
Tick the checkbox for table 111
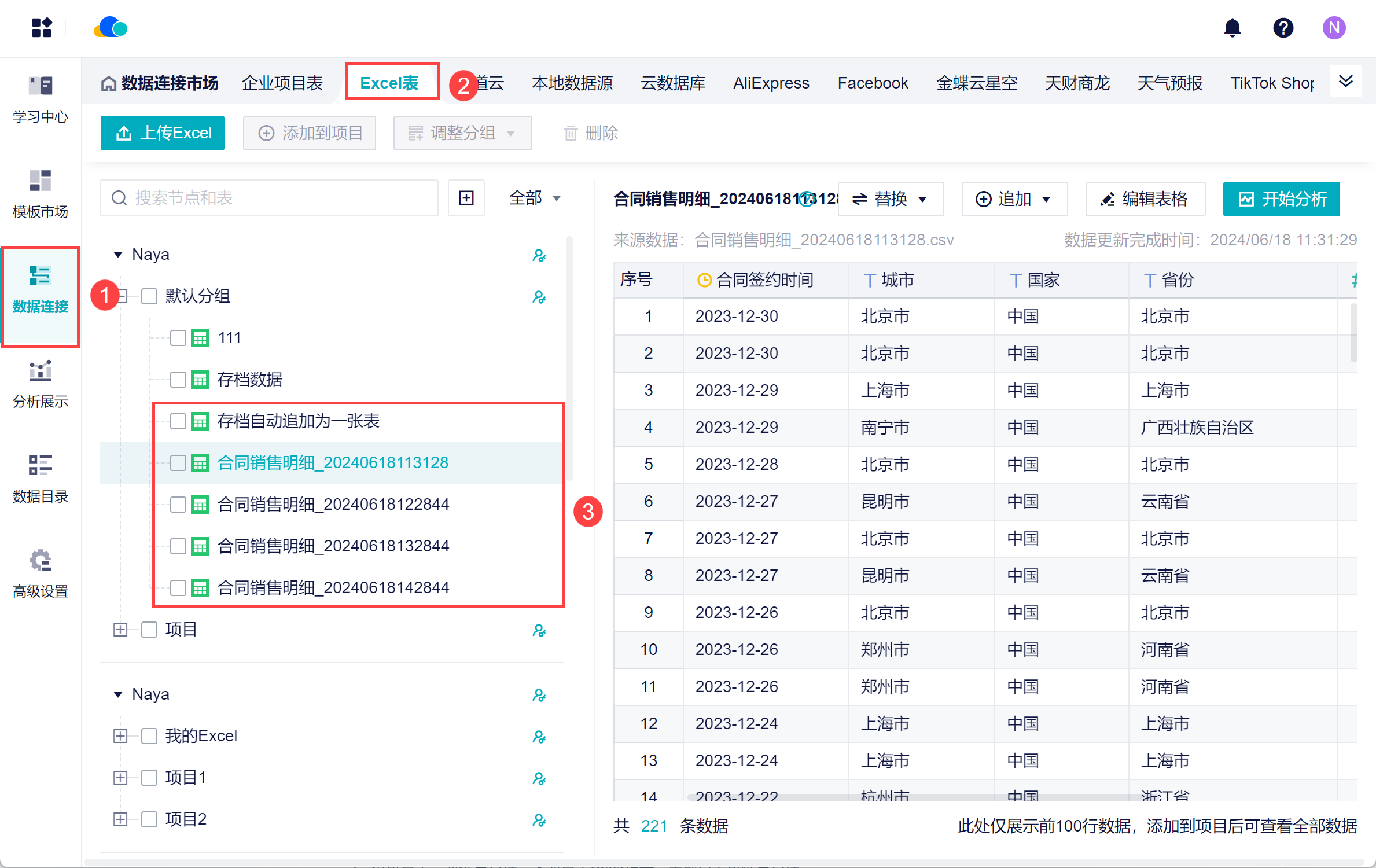(x=178, y=337)
